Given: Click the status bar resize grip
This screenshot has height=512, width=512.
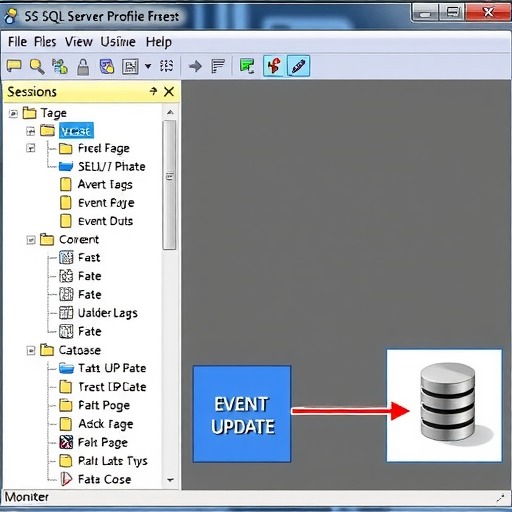Looking at the screenshot, I should pyautogui.click(x=500, y=498).
